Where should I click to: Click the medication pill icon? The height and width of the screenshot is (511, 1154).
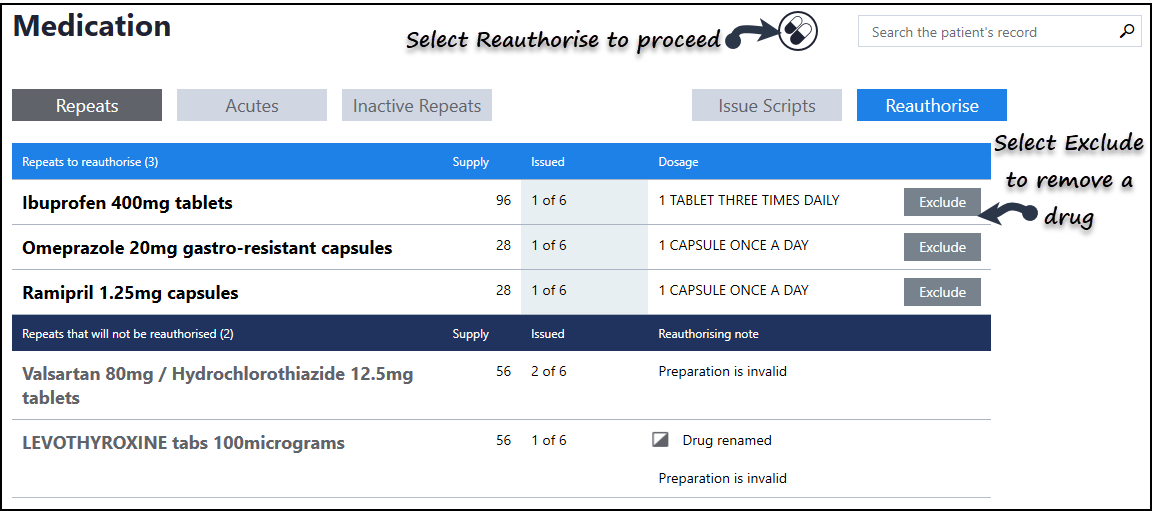point(797,31)
